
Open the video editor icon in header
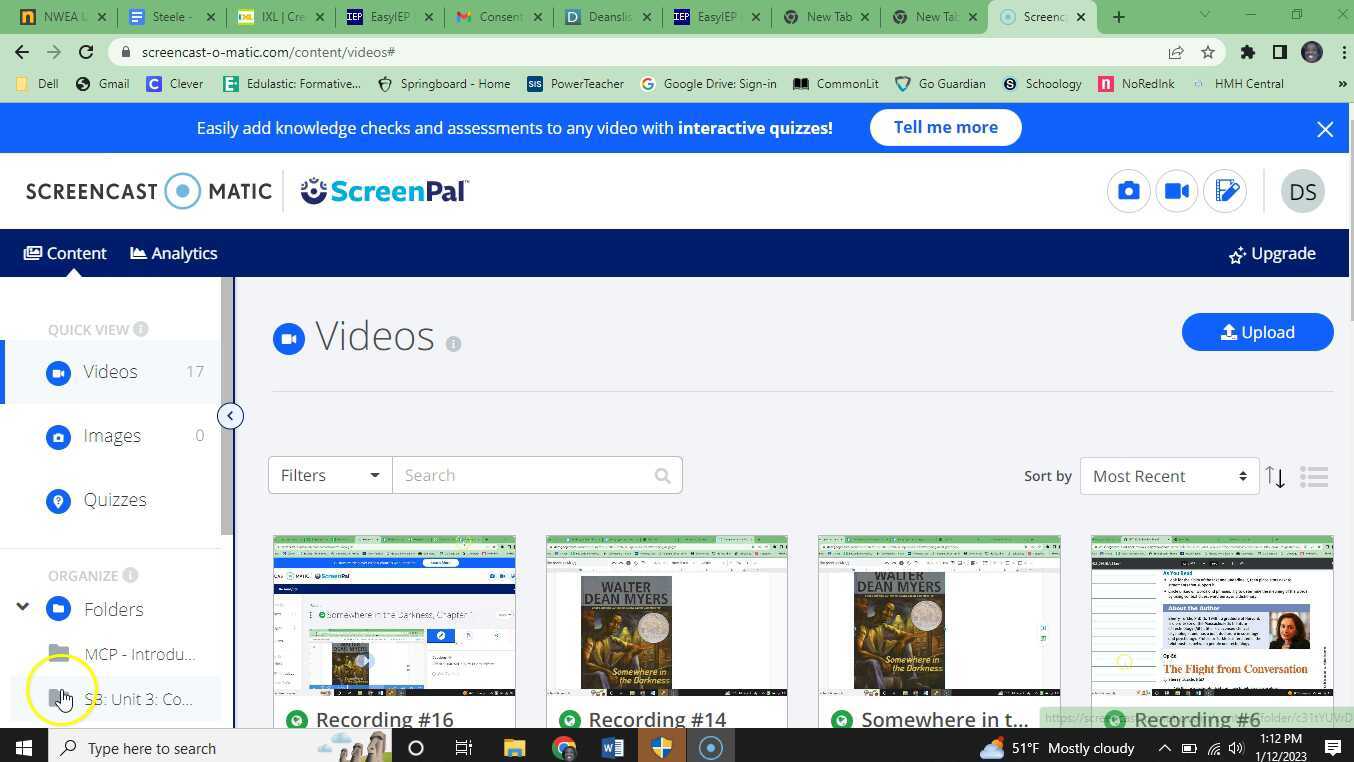point(1226,191)
